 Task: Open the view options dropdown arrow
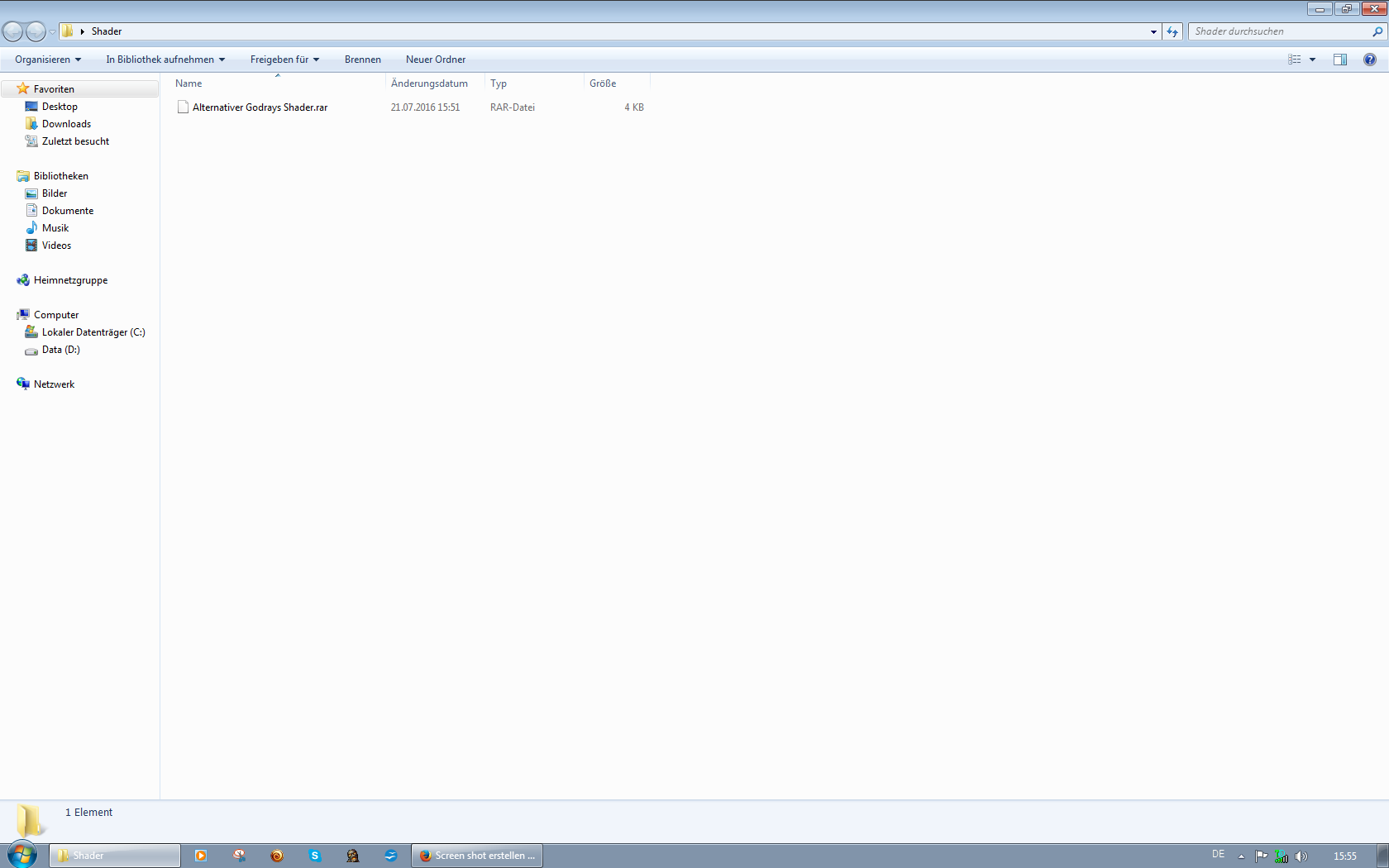1312,60
